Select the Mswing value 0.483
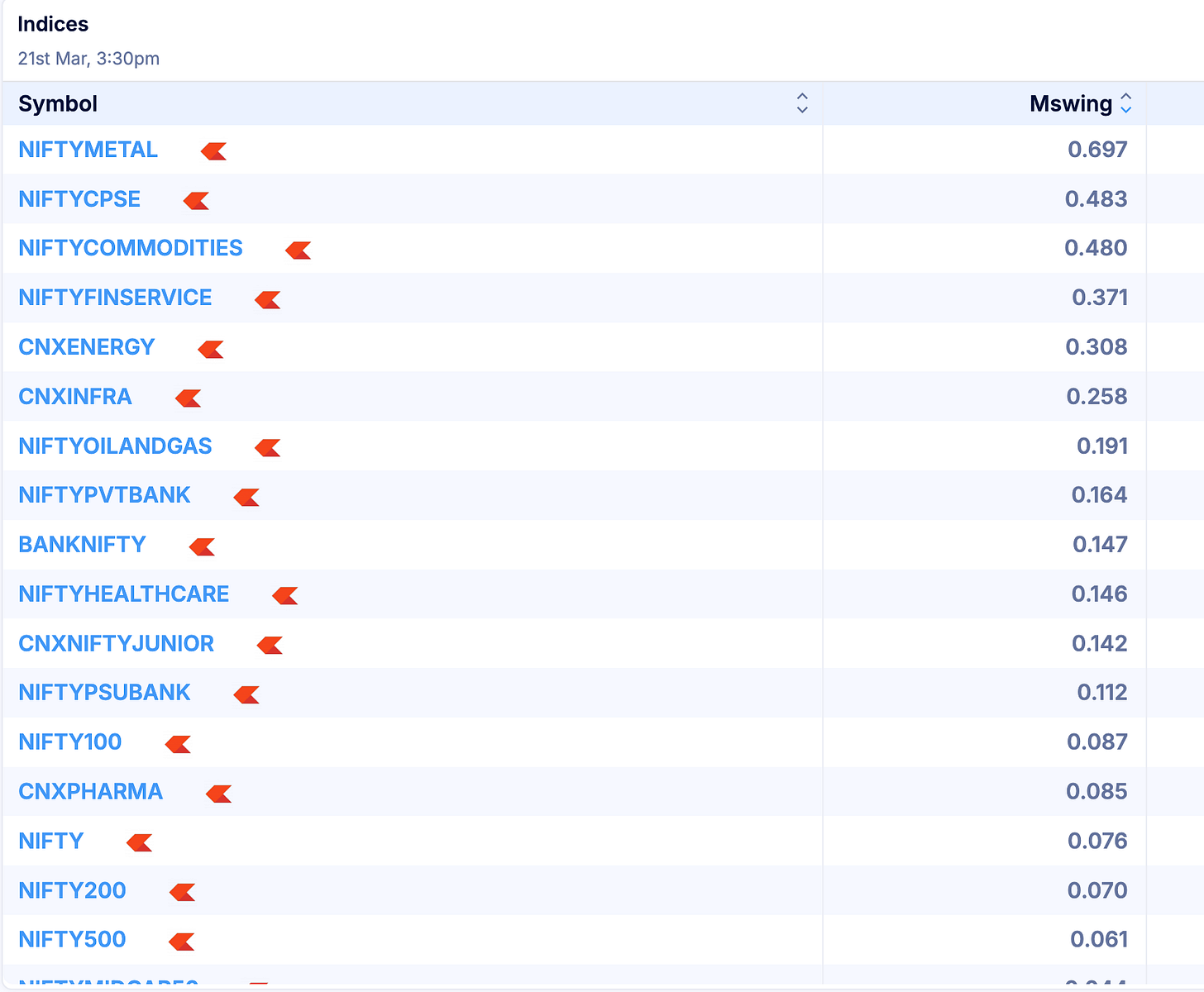 (x=1096, y=199)
